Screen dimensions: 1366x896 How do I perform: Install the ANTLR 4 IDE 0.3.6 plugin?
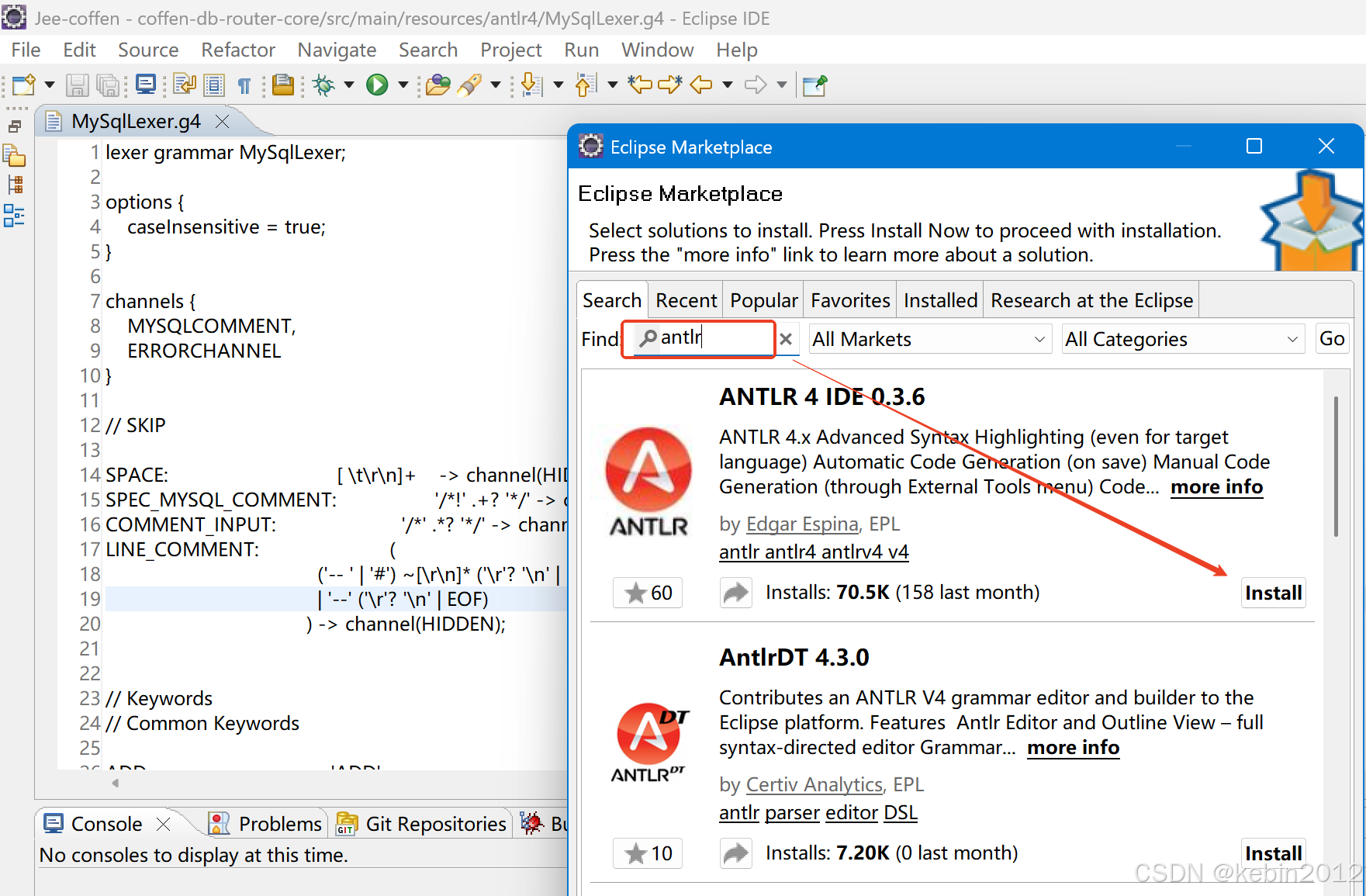tap(1273, 593)
